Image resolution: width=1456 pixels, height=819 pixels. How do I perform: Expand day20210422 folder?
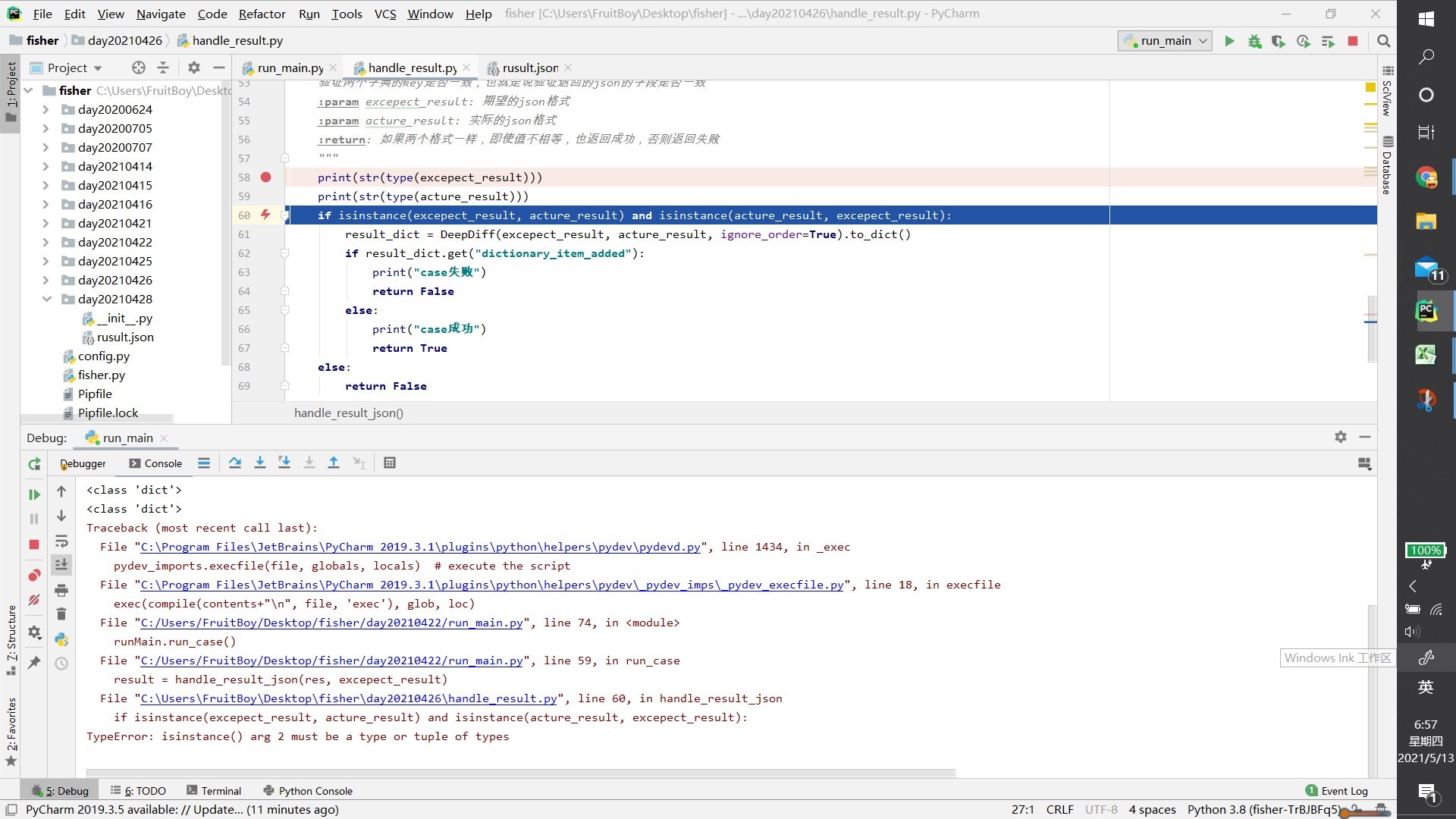45,242
